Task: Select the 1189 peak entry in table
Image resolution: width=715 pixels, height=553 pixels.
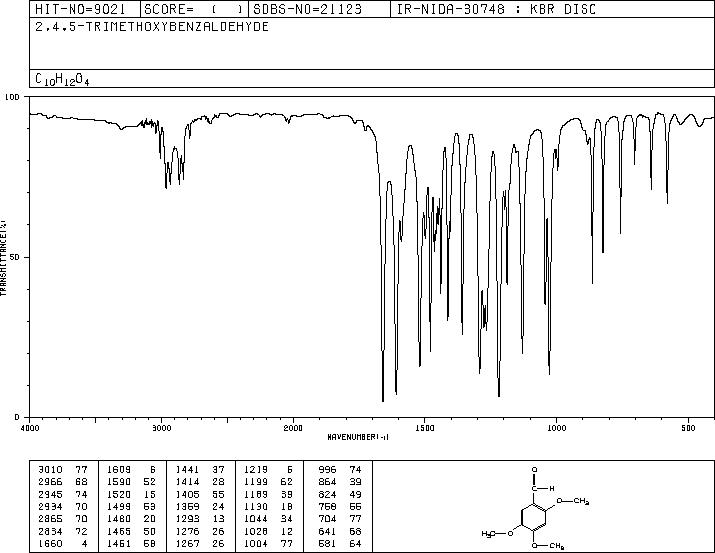Action: 268,494
